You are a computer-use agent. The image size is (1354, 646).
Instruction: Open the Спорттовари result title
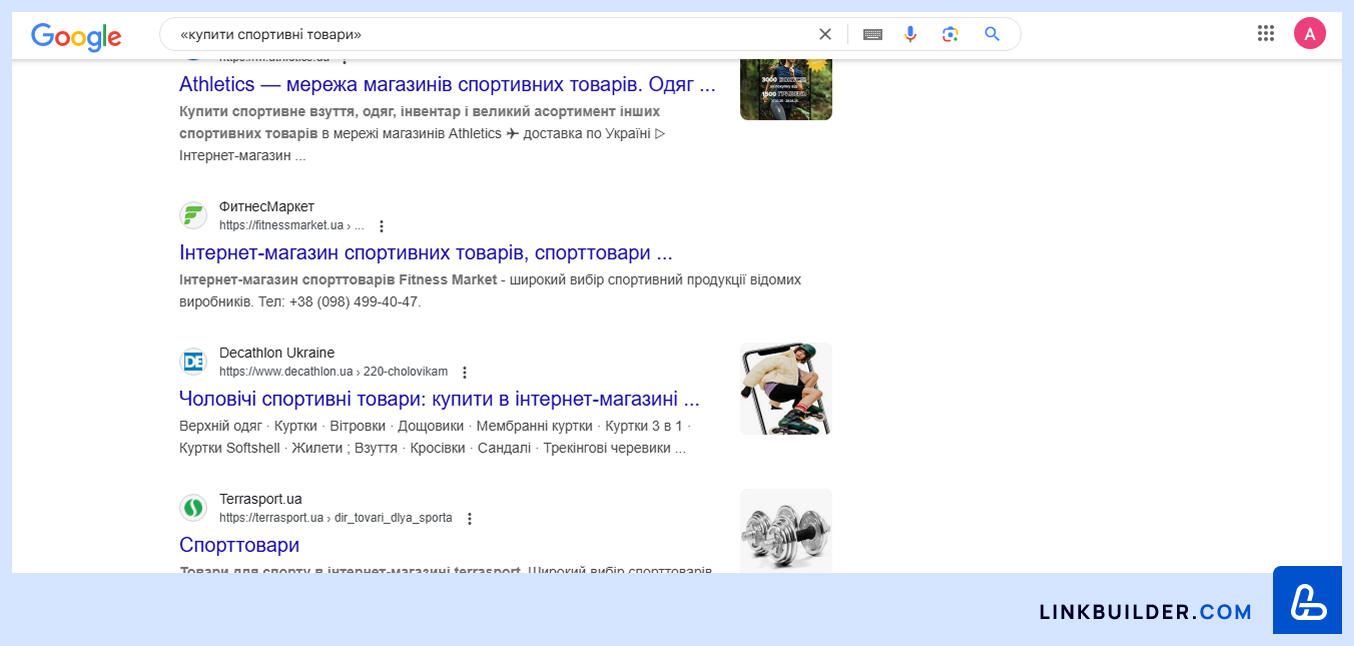click(x=239, y=545)
